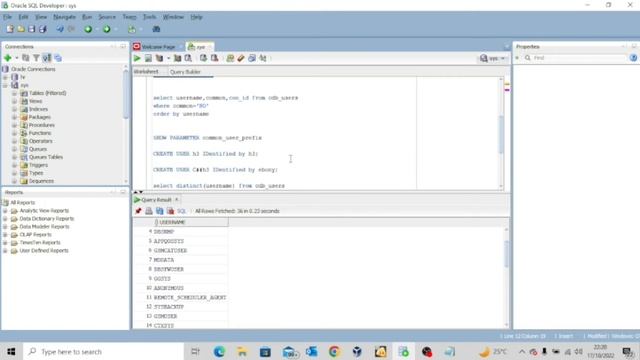Image resolution: width=640 pixels, height=360 pixels.
Task: Refresh the Query Result grid
Action: point(160,211)
